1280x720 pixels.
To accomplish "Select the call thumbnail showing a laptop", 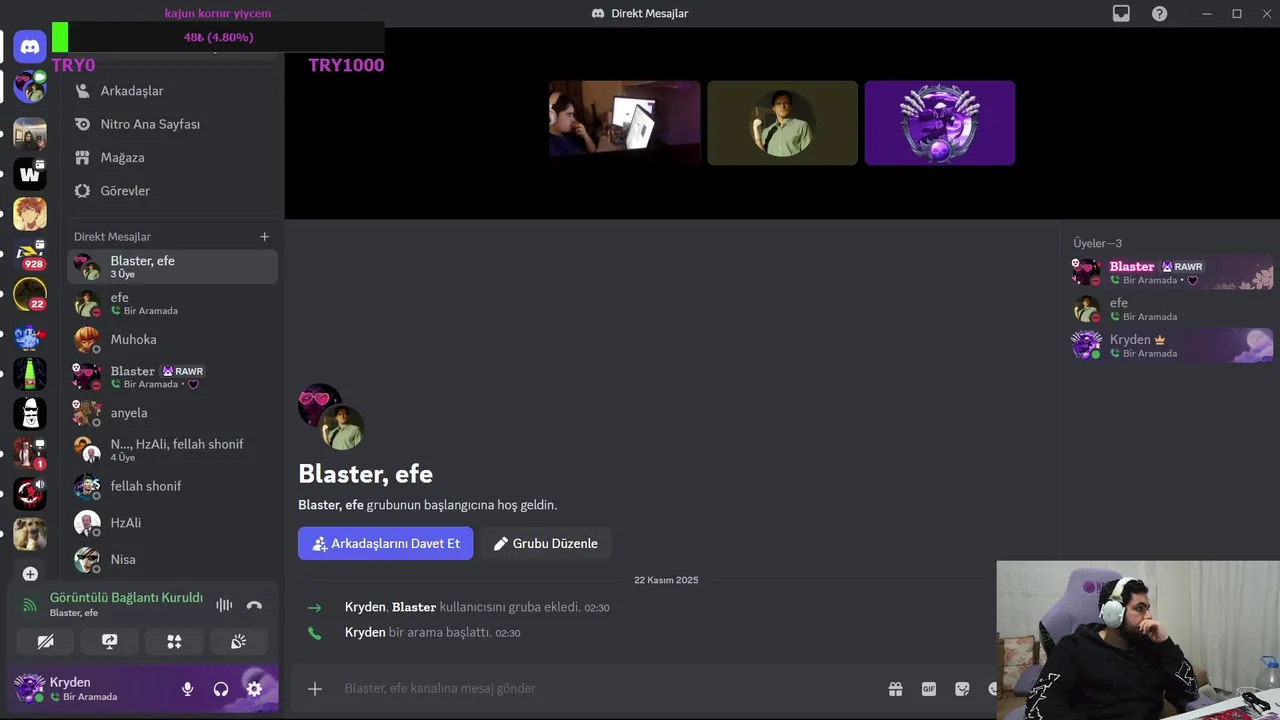I will pyautogui.click(x=625, y=123).
